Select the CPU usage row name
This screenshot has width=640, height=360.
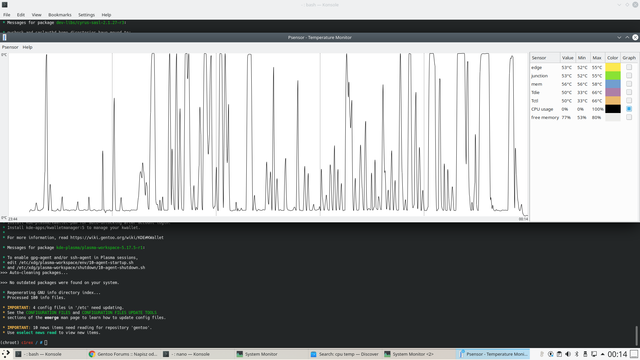coord(542,109)
